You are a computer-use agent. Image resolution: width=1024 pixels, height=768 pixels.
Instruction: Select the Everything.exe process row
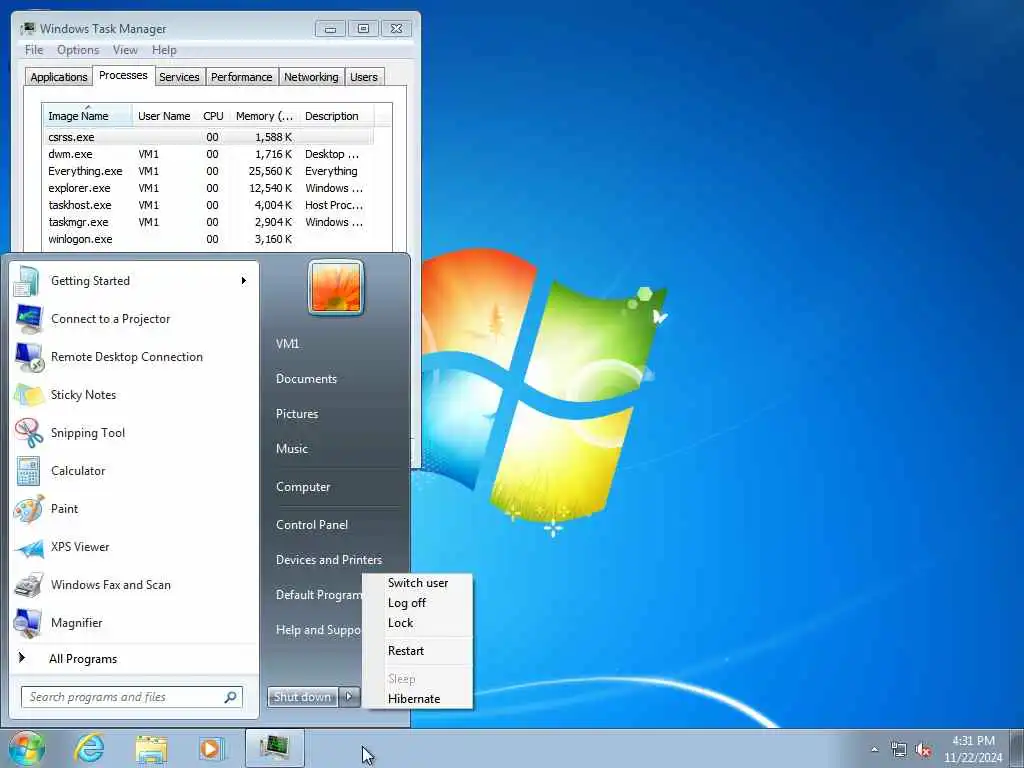209,171
